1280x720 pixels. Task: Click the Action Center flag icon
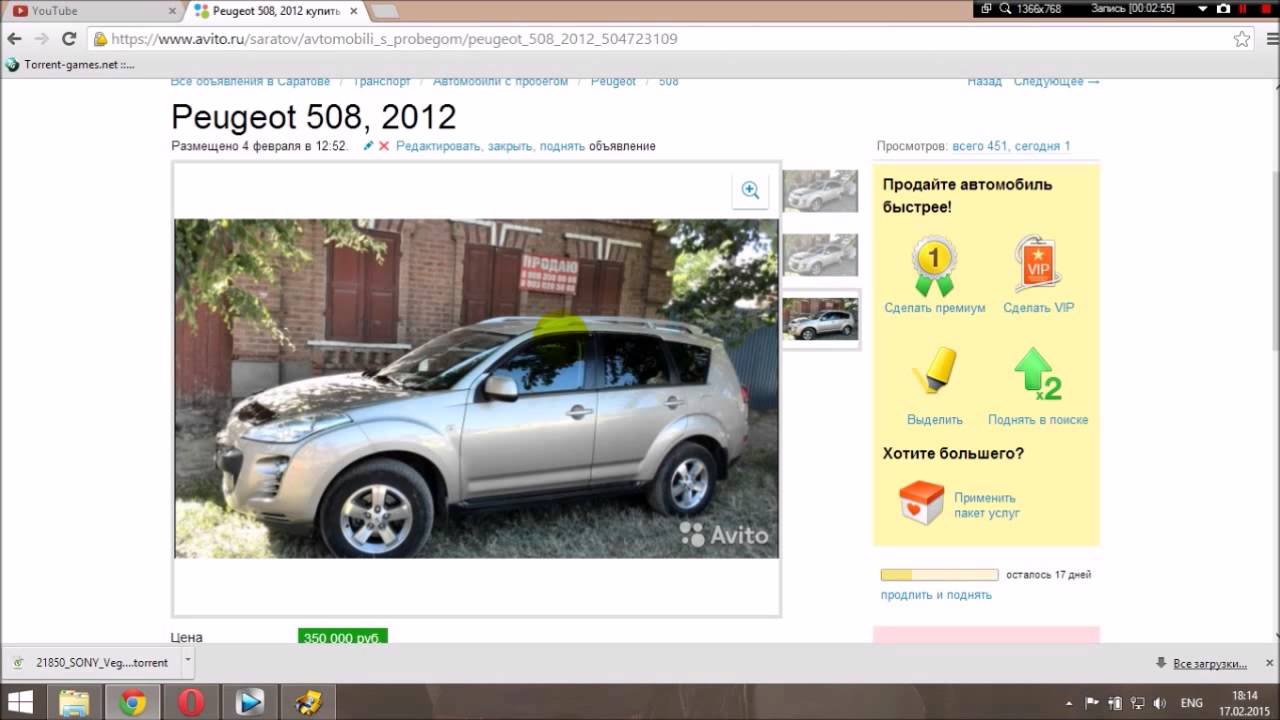point(1091,703)
